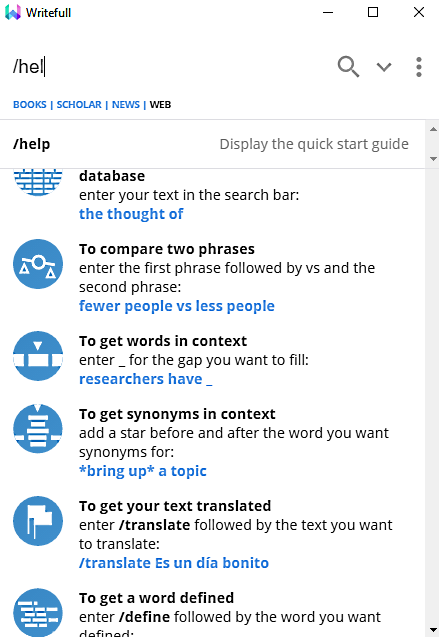Click inside the search input field
Screen dimensions: 439x637
tap(171, 67)
